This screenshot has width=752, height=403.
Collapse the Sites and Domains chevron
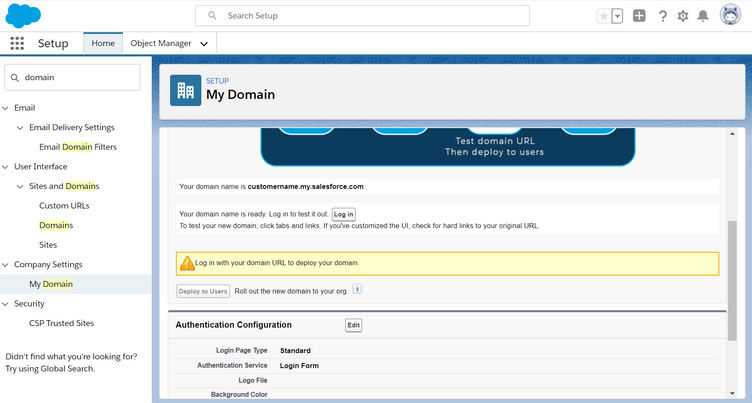point(20,187)
